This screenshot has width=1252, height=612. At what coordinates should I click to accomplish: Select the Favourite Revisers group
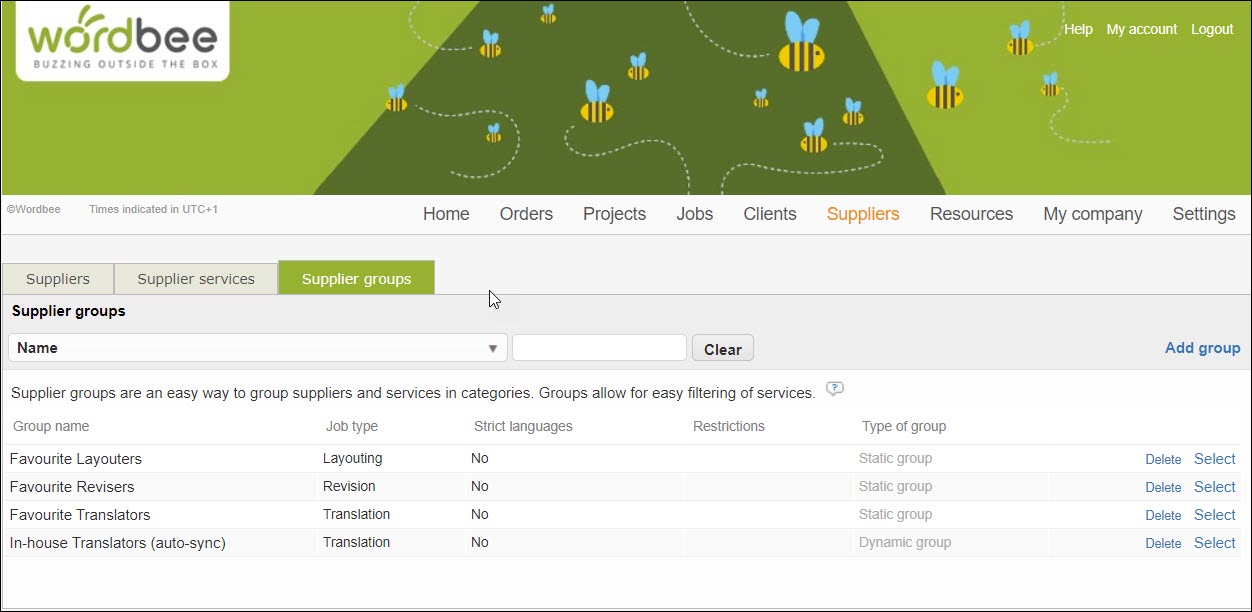[1214, 487]
